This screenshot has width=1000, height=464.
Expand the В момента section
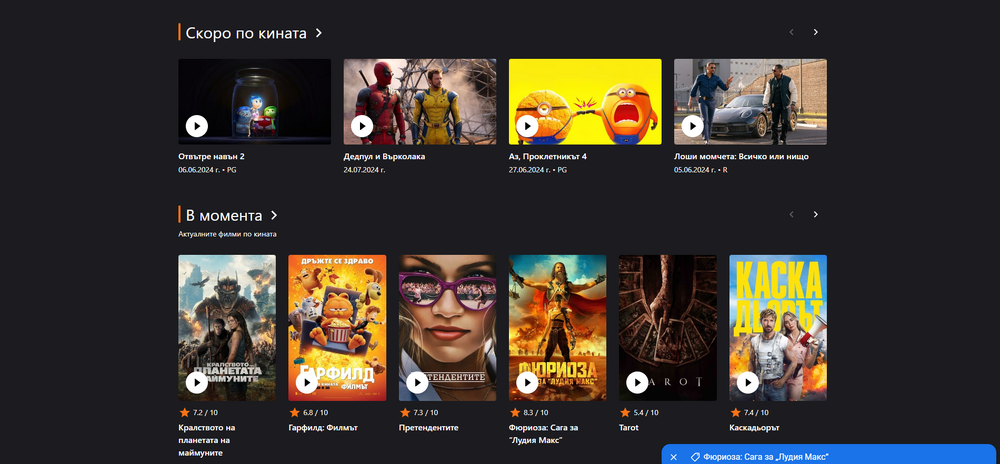[274, 215]
